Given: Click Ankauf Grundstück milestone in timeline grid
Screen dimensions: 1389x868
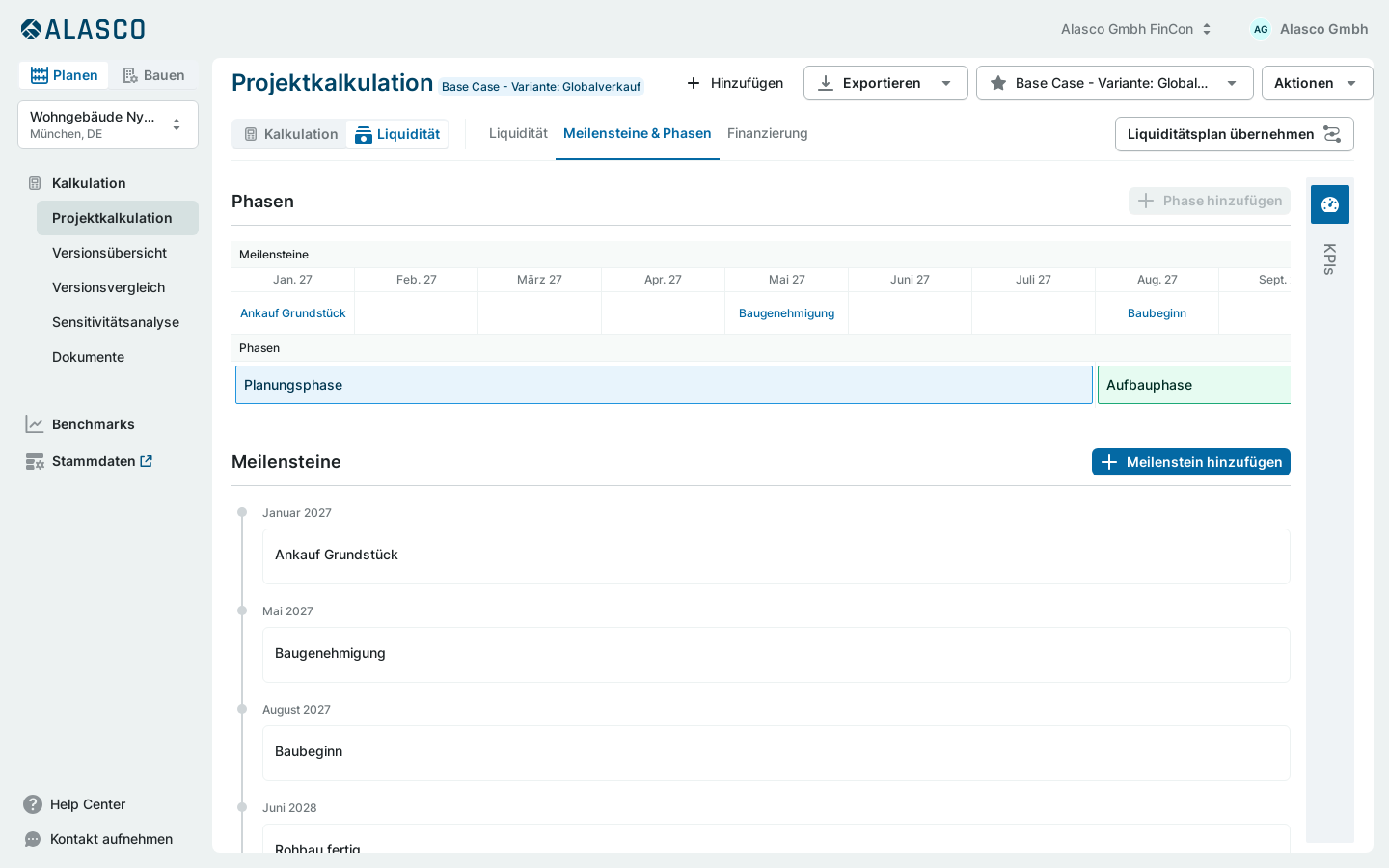Looking at the screenshot, I should click(293, 313).
